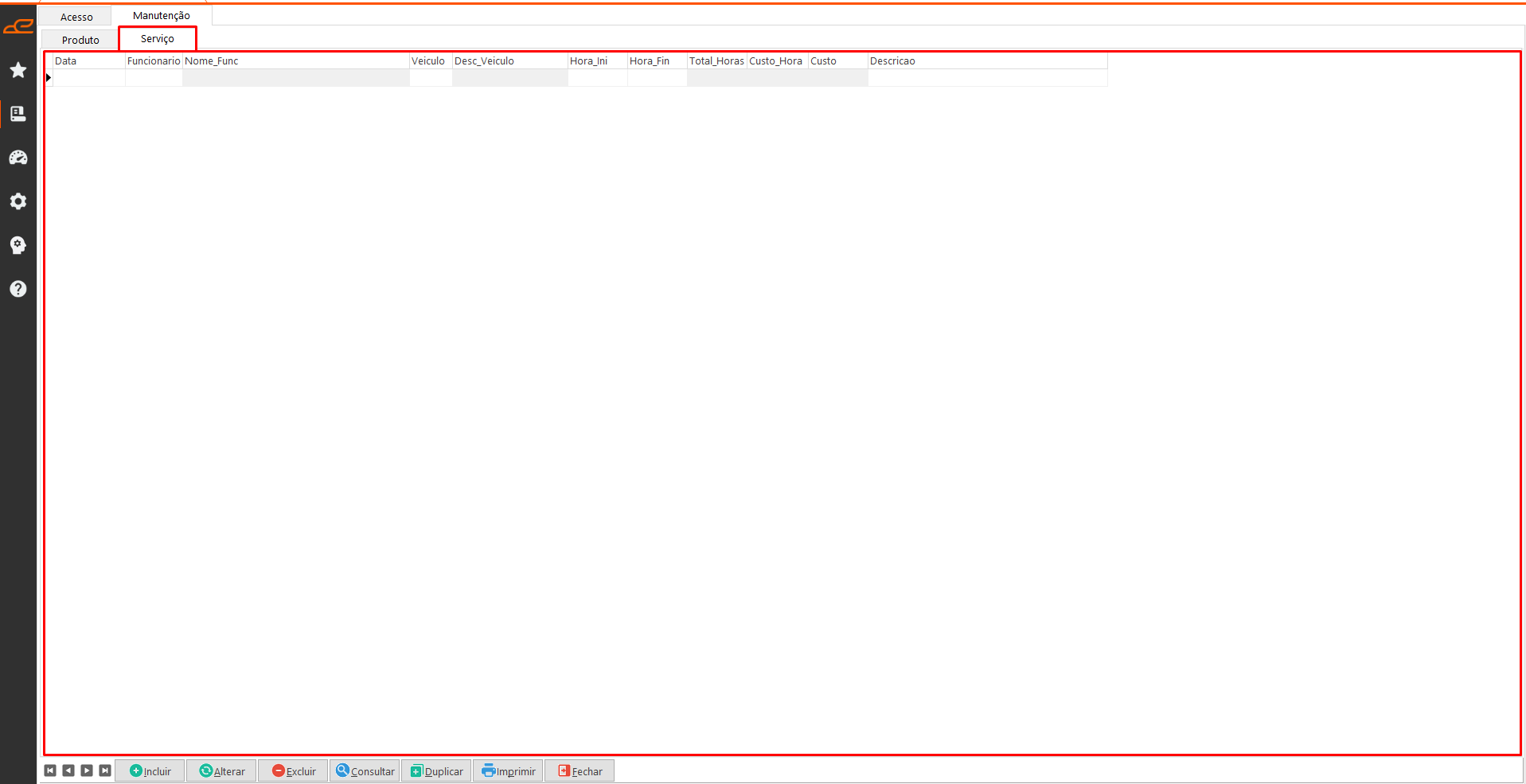Viewport: 1526px width, 784px height.
Task: Open the dashboard gauge icon in sidebar
Action: [x=18, y=158]
